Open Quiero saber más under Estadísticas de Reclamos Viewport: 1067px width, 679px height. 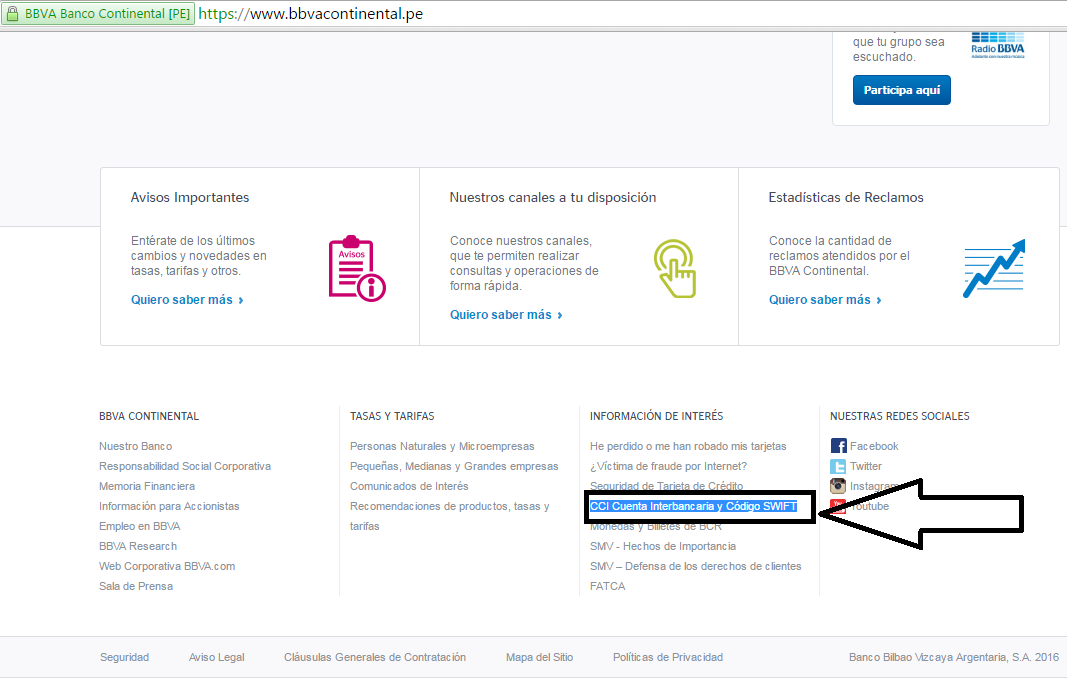pos(825,300)
